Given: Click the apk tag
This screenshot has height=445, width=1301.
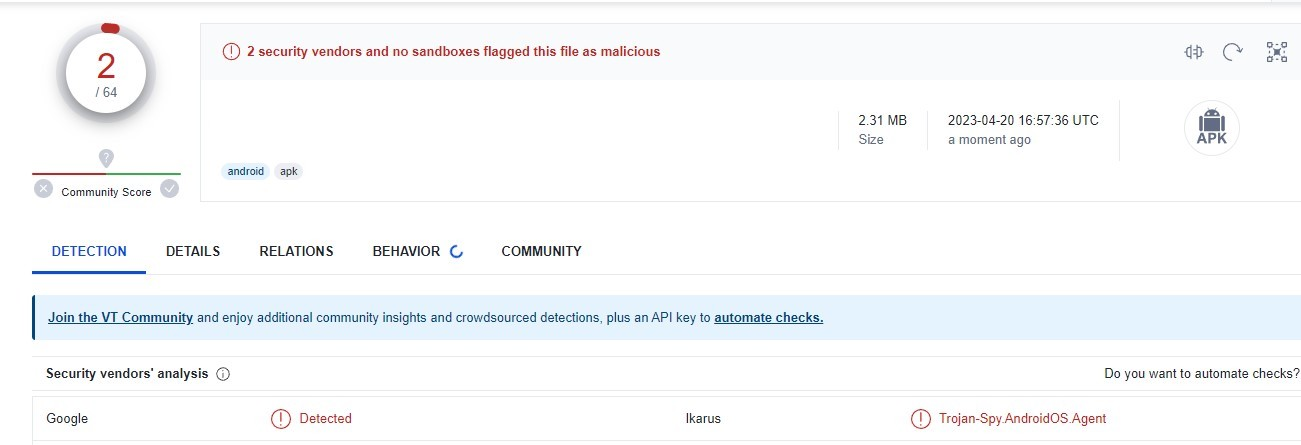Looking at the screenshot, I should (x=289, y=171).
